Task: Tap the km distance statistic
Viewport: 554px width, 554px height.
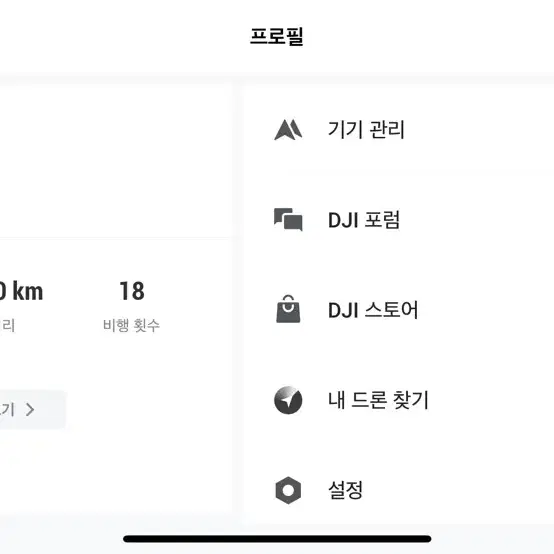Action: point(21,291)
